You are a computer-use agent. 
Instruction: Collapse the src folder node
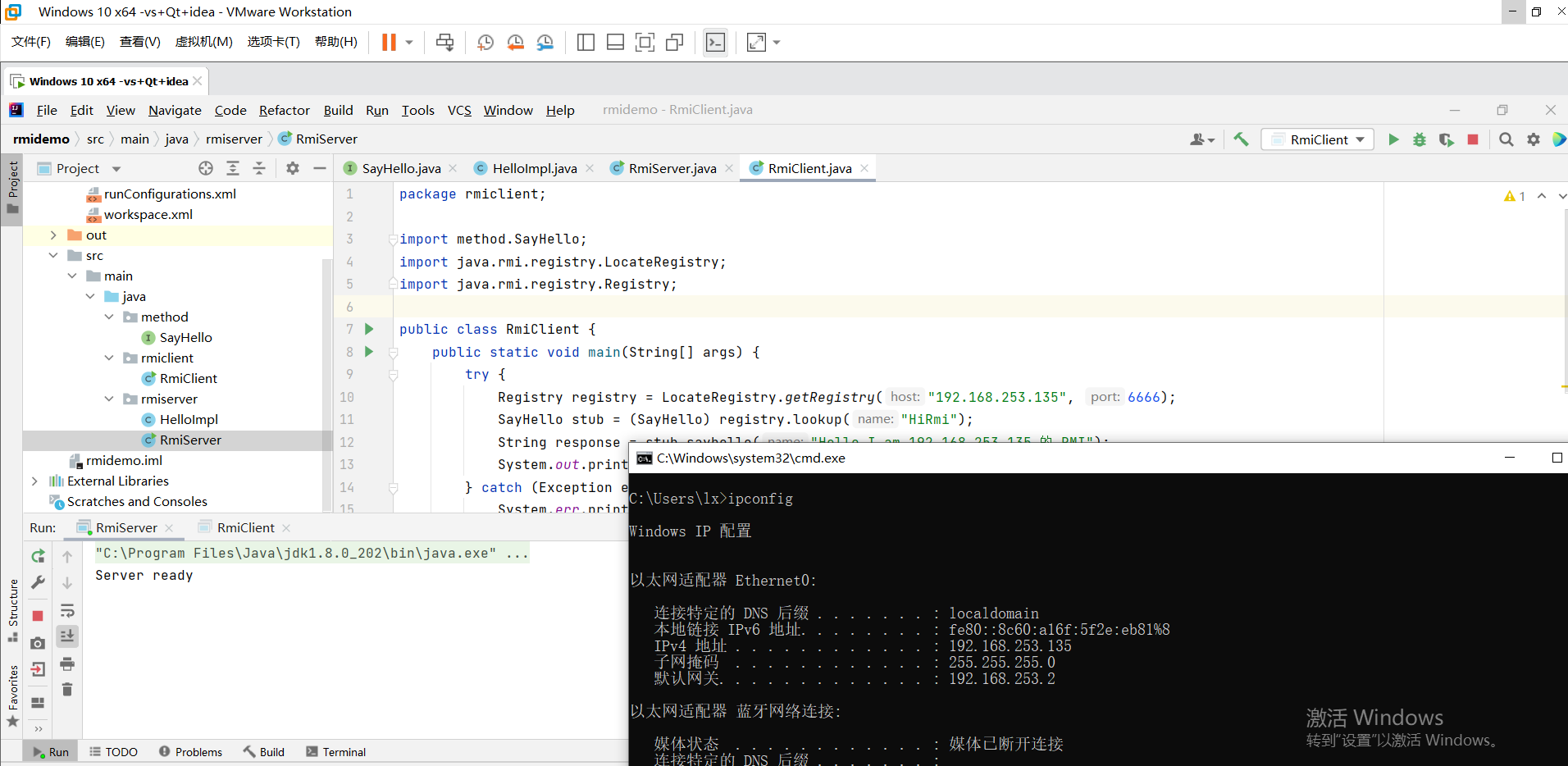[53, 256]
